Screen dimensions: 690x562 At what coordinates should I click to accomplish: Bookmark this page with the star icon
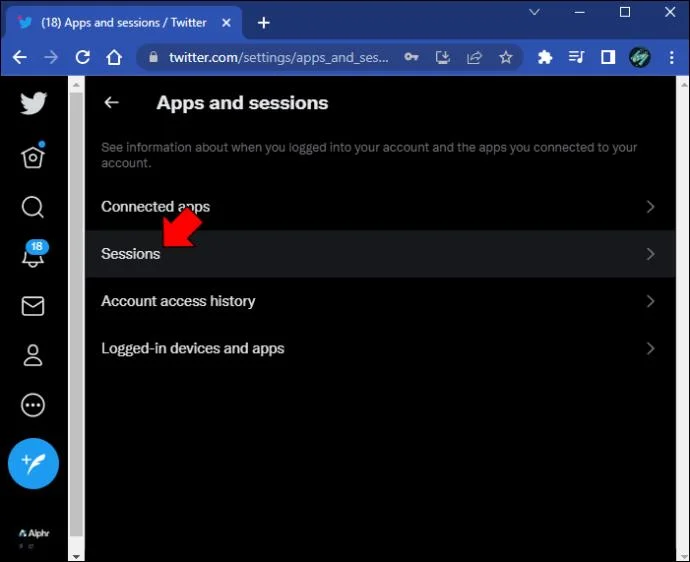[506, 57]
